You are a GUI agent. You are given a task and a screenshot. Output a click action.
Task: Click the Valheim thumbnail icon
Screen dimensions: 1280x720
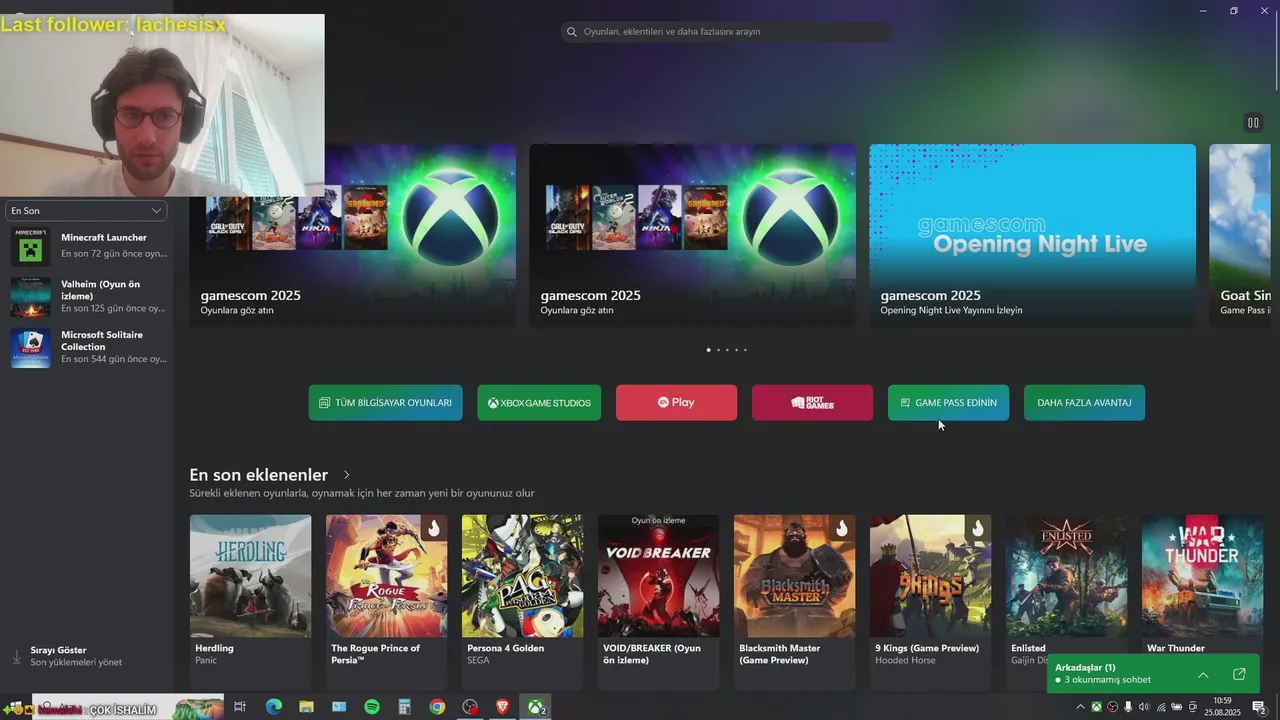(31, 297)
